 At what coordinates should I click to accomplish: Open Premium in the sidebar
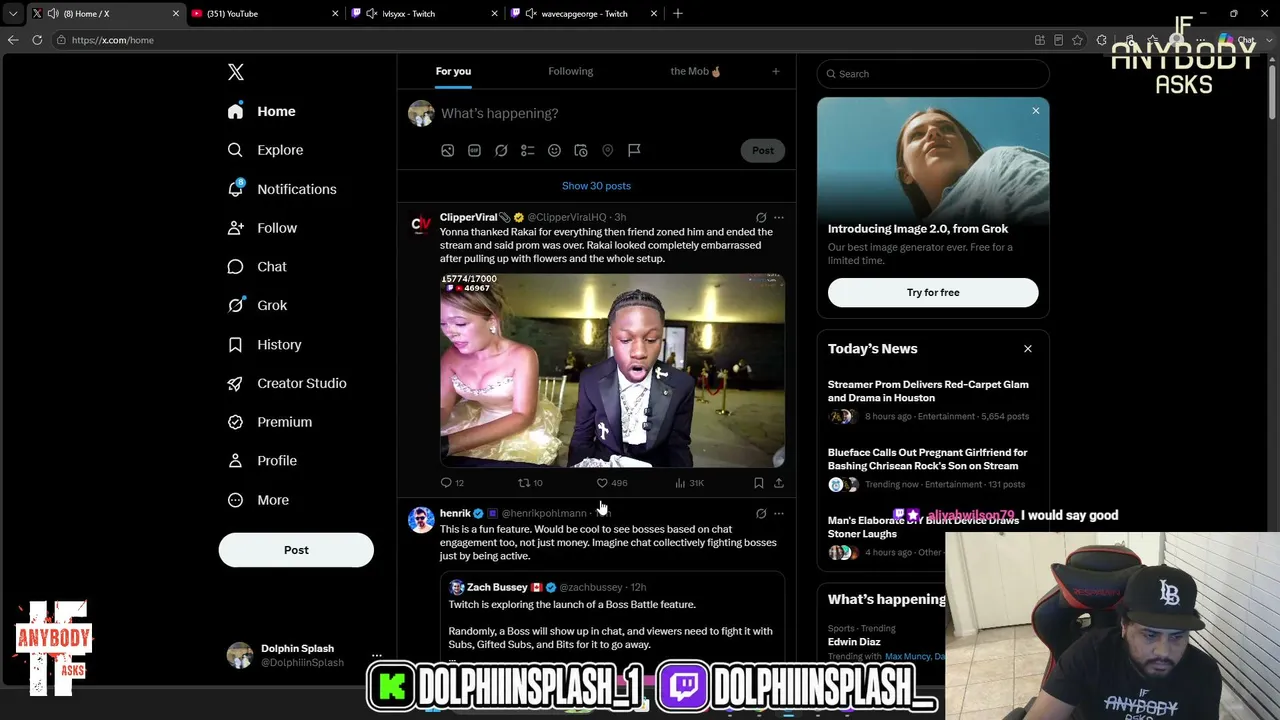click(270, 422)
